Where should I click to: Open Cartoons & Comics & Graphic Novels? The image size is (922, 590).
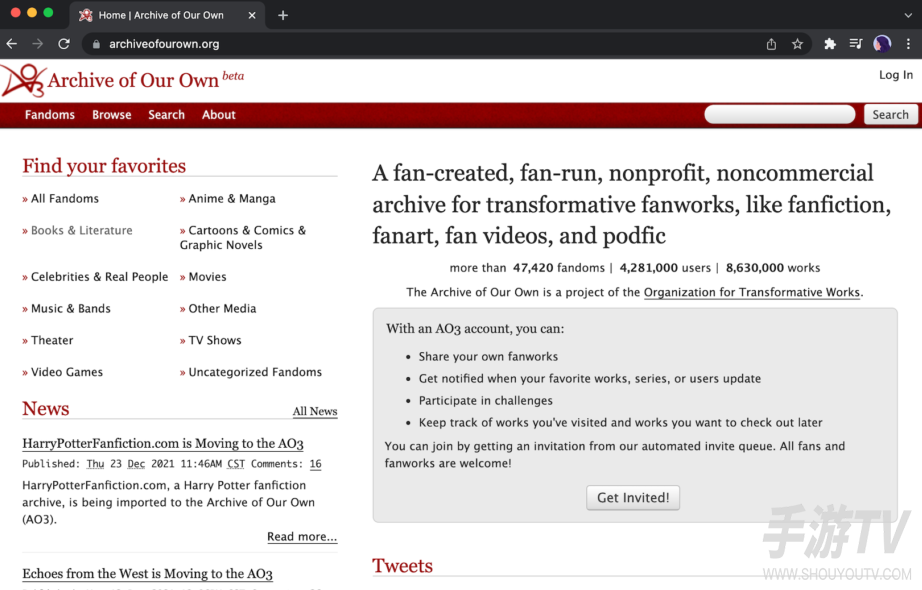(x=243, y=238)
